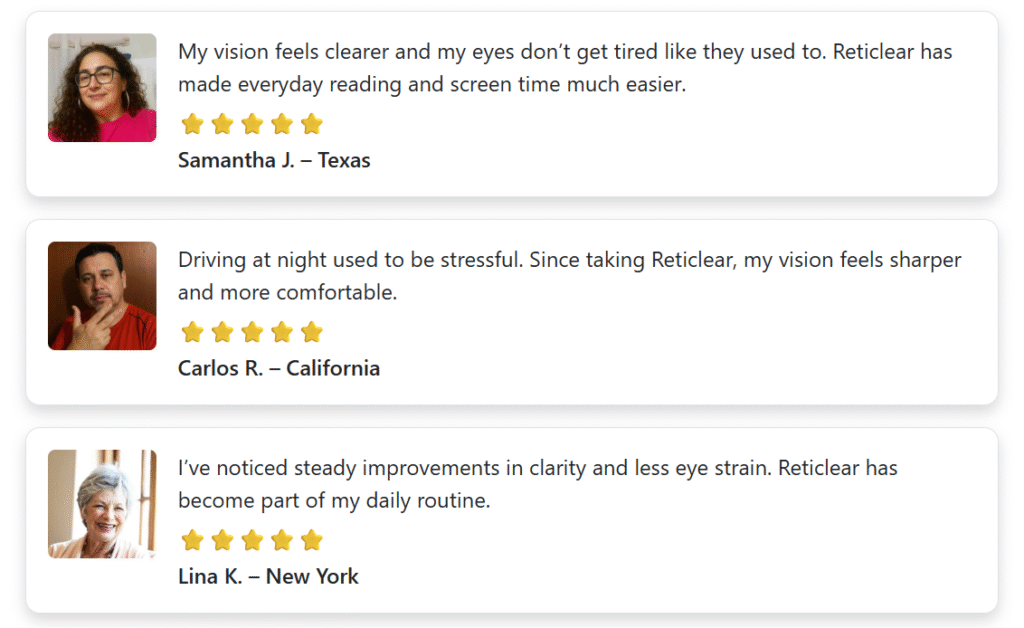Viewport: 1024px width, 628px height.
Task: Click the fifth star in Lina's rating
Action: coord(312,541)
